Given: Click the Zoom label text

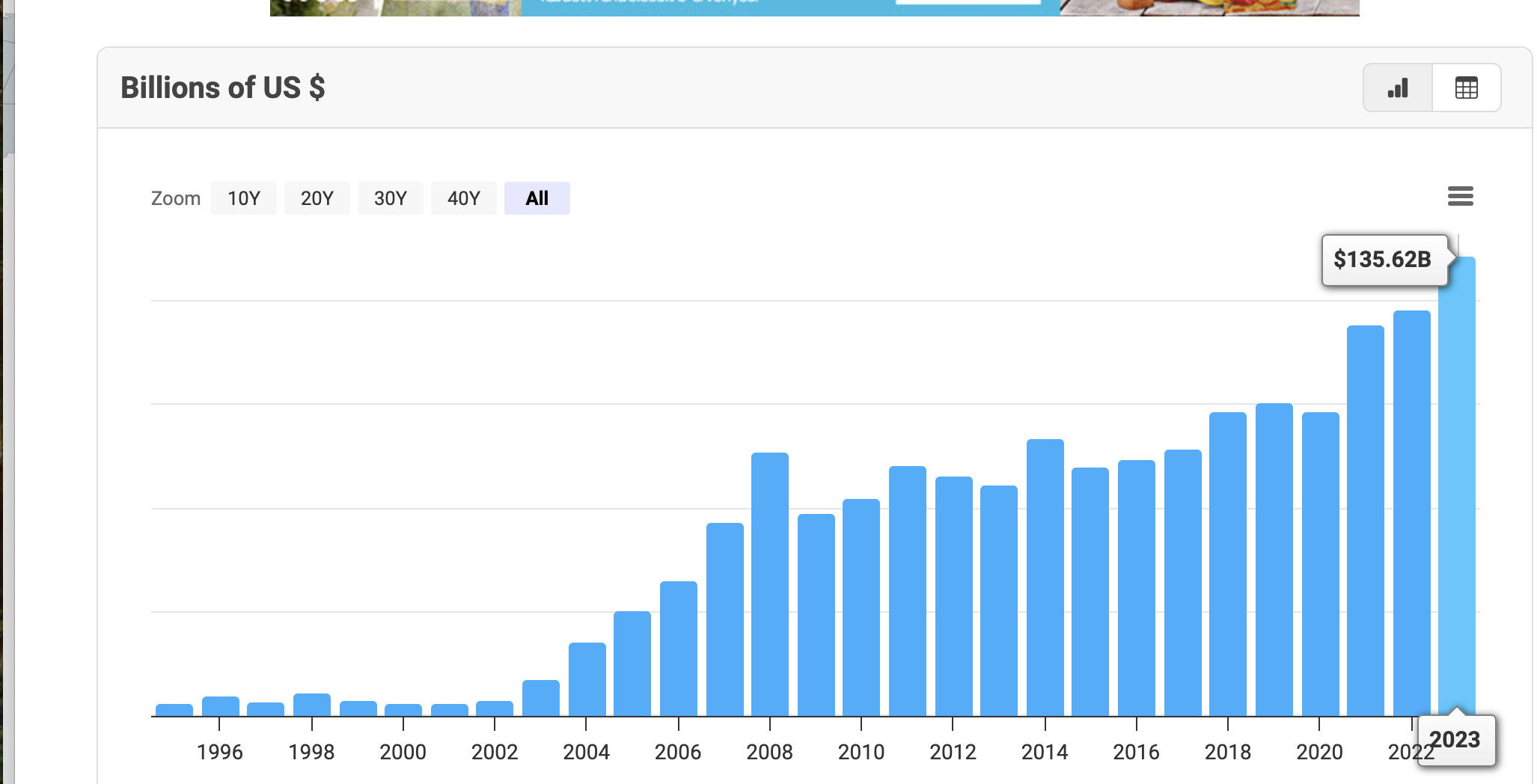Looking at the screenshot, I should coord(176,198).
